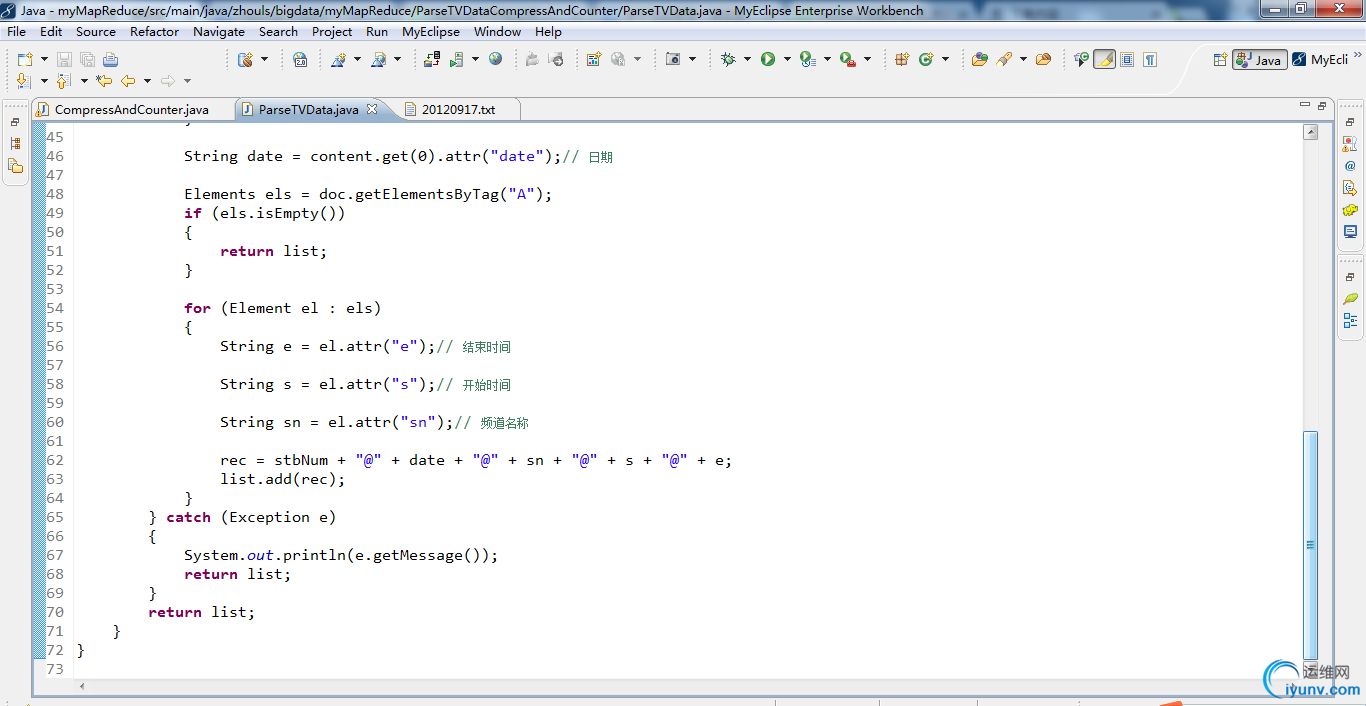
Task: Click the editor area Maximize button
Action: [x=1322, y=105]
